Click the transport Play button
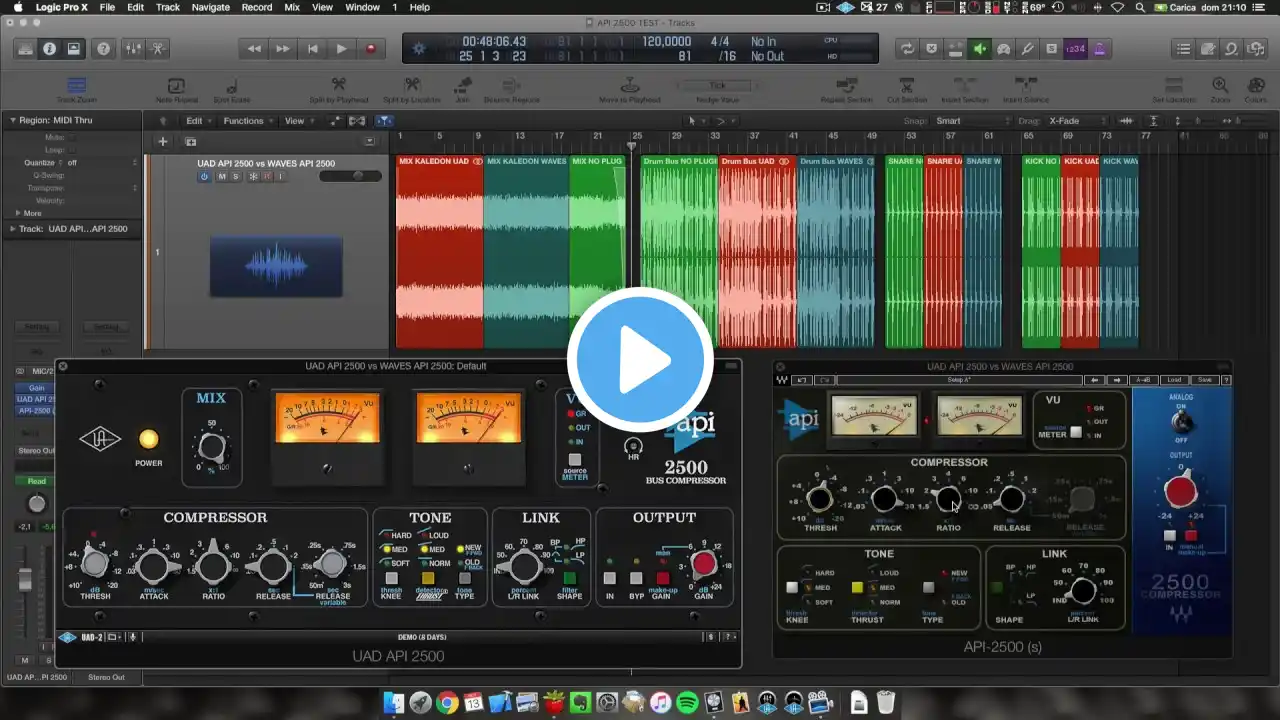 (342, 48)
